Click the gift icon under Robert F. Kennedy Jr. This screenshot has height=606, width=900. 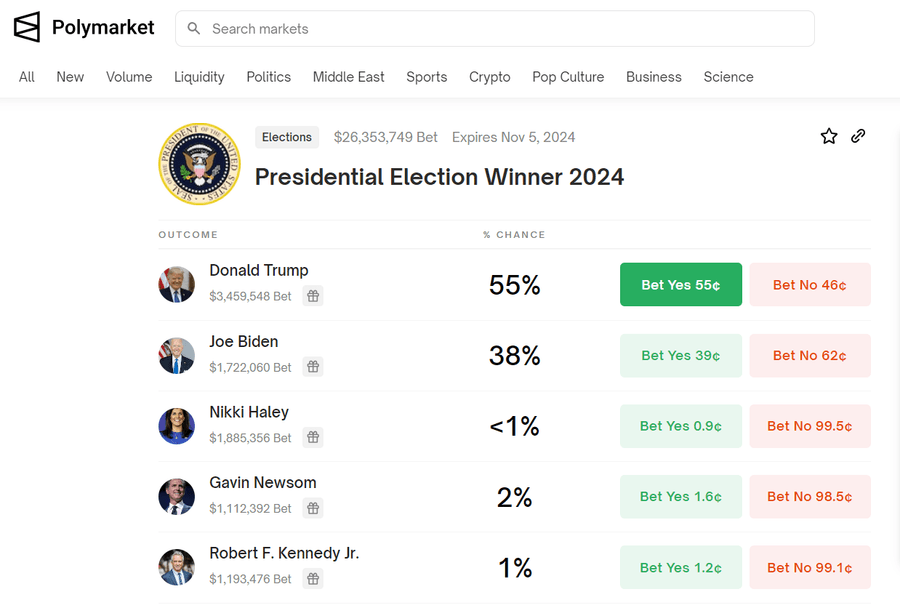(x=313, y=578)
